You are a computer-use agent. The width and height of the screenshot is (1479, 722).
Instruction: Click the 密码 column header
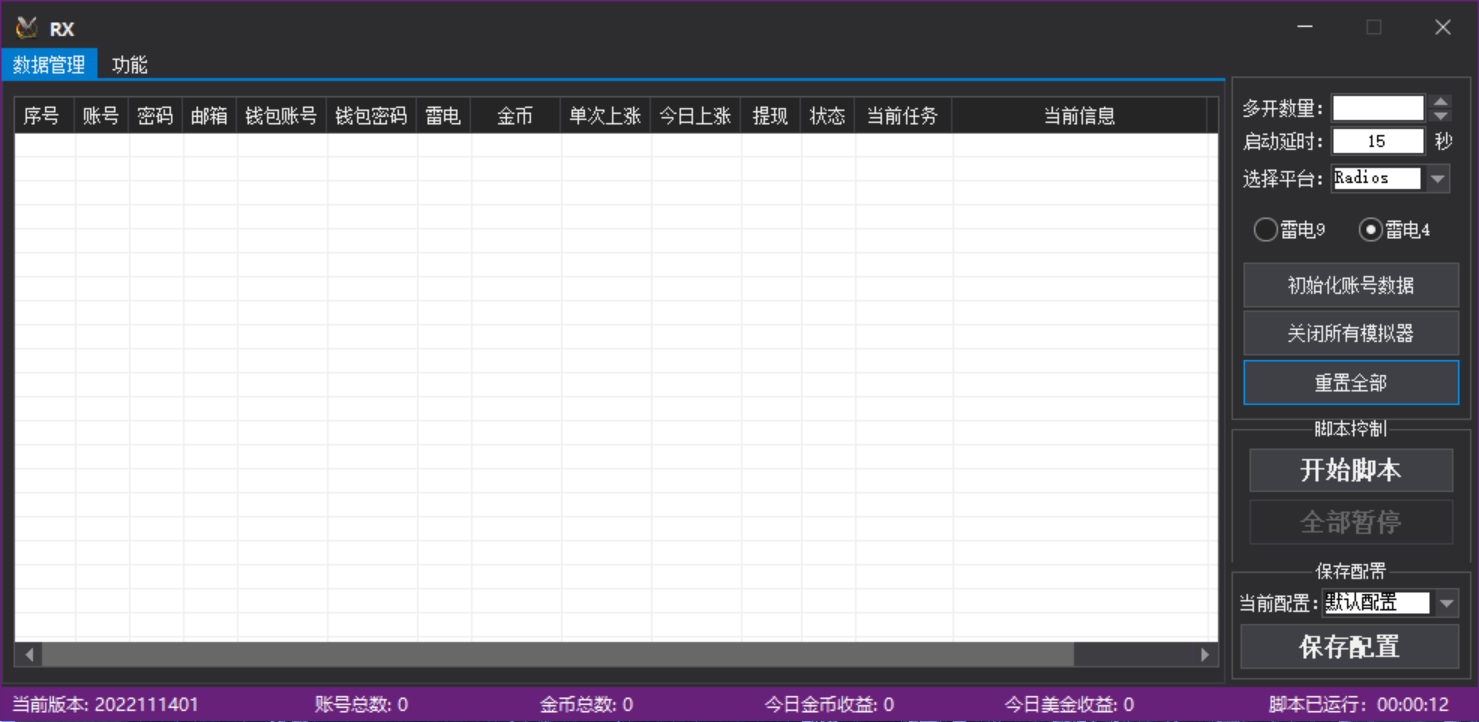(x=155, y=116)
